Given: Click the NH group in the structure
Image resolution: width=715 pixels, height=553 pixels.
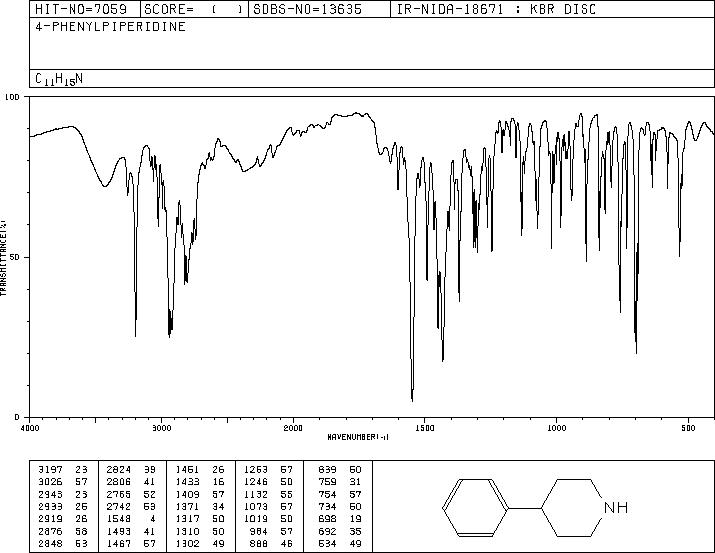Looking at the screenshot, I should tap(616, 507).
